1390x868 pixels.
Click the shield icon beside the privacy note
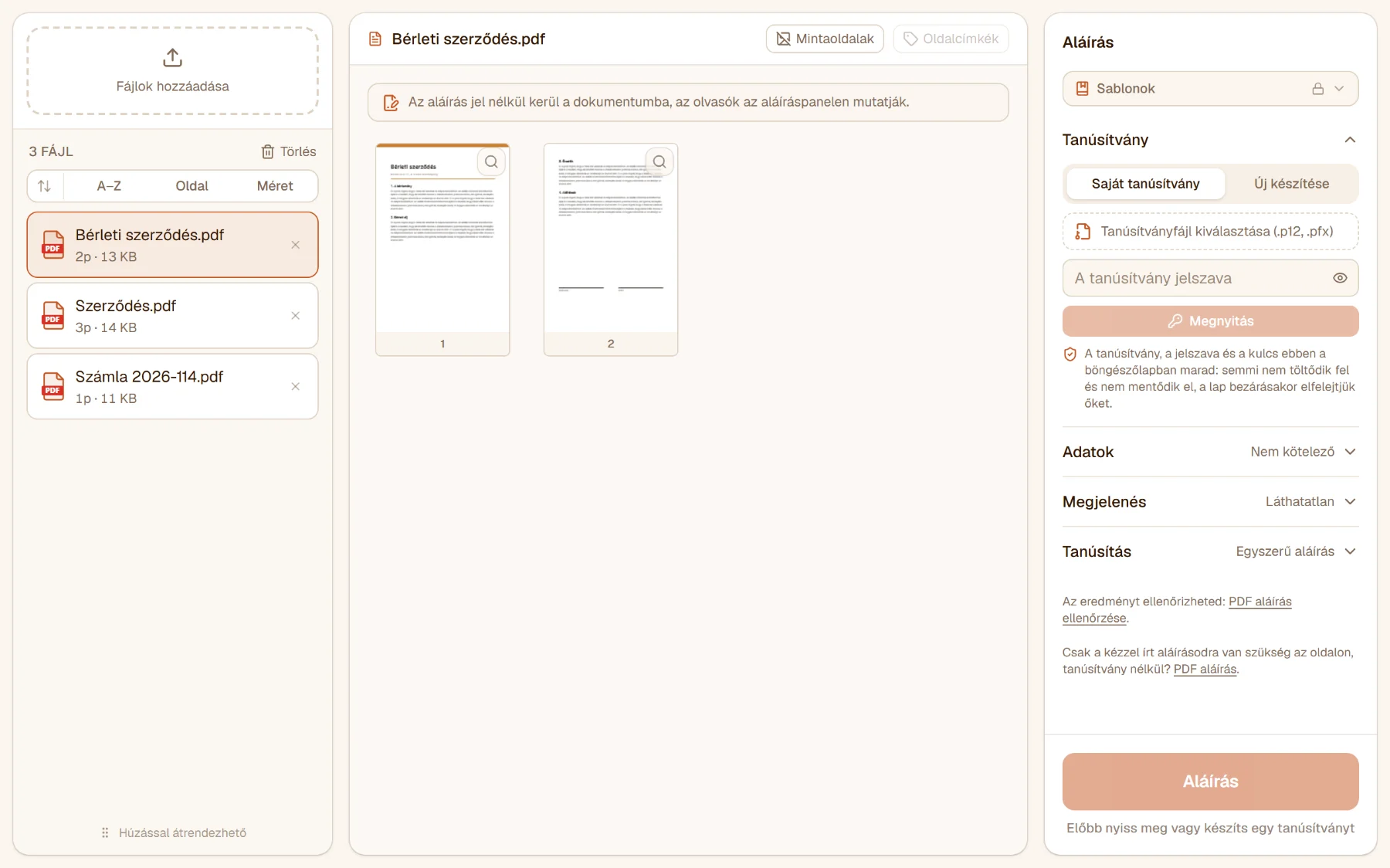coord(1070,354)
